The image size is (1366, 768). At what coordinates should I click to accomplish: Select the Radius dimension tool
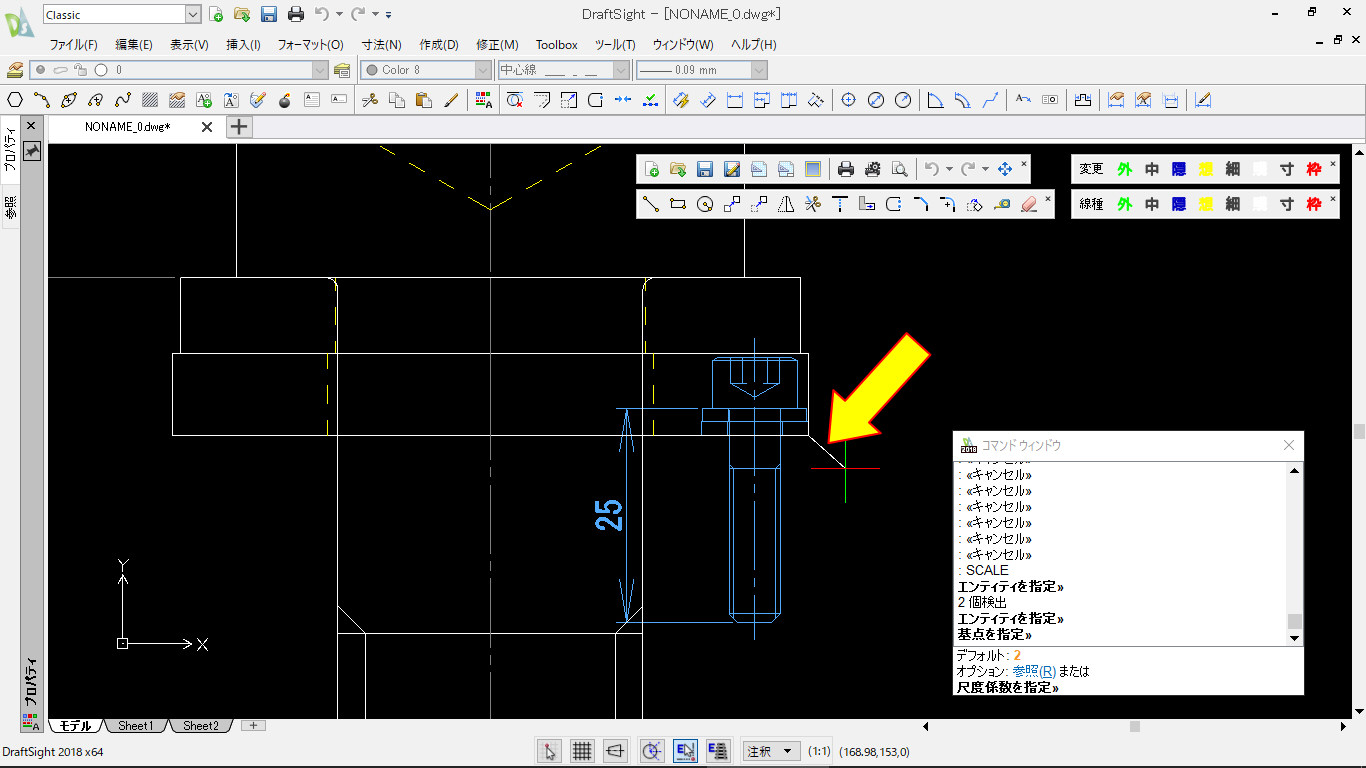[x=903, y=100]
